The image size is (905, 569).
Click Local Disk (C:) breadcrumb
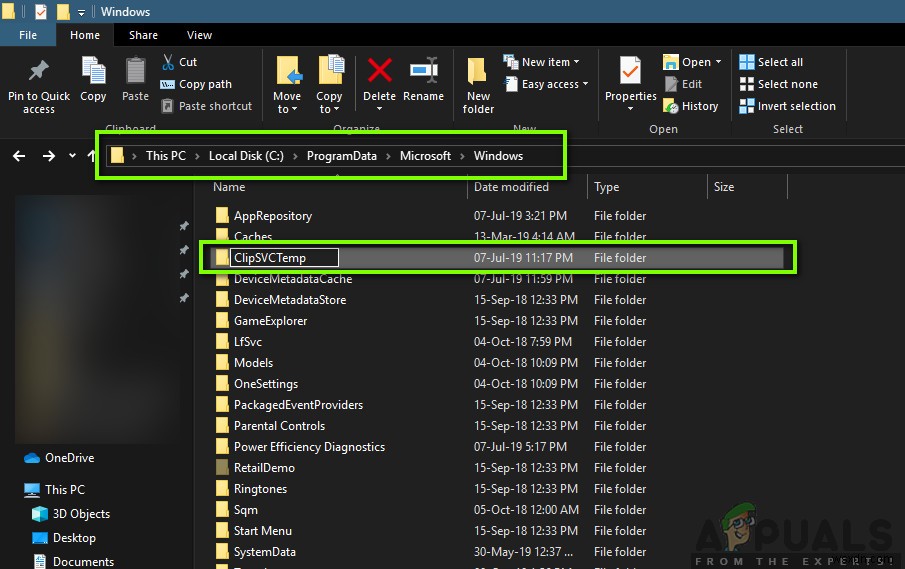coord(246,156)
